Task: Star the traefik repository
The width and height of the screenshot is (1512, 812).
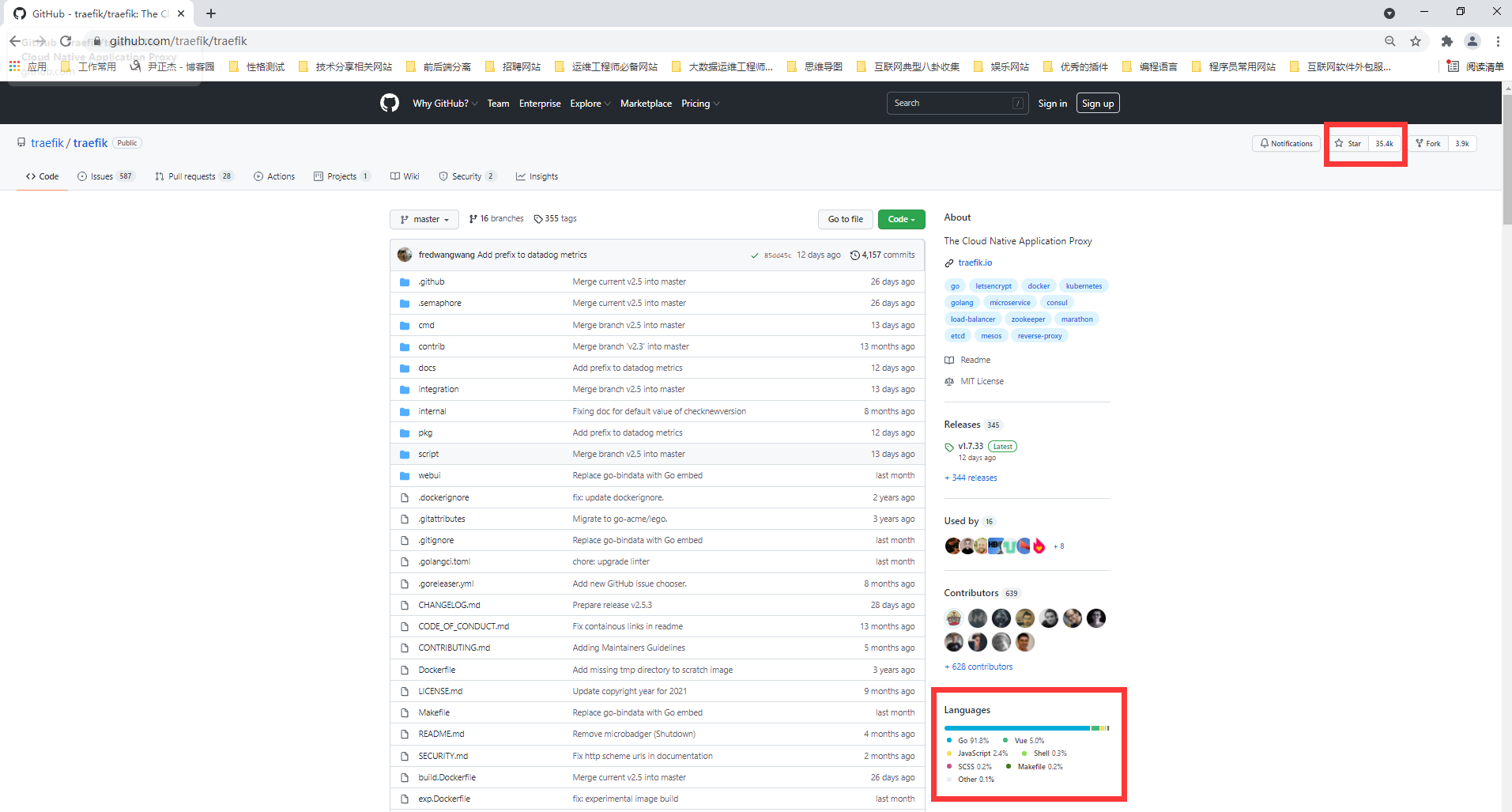Action: (1348, 143)
